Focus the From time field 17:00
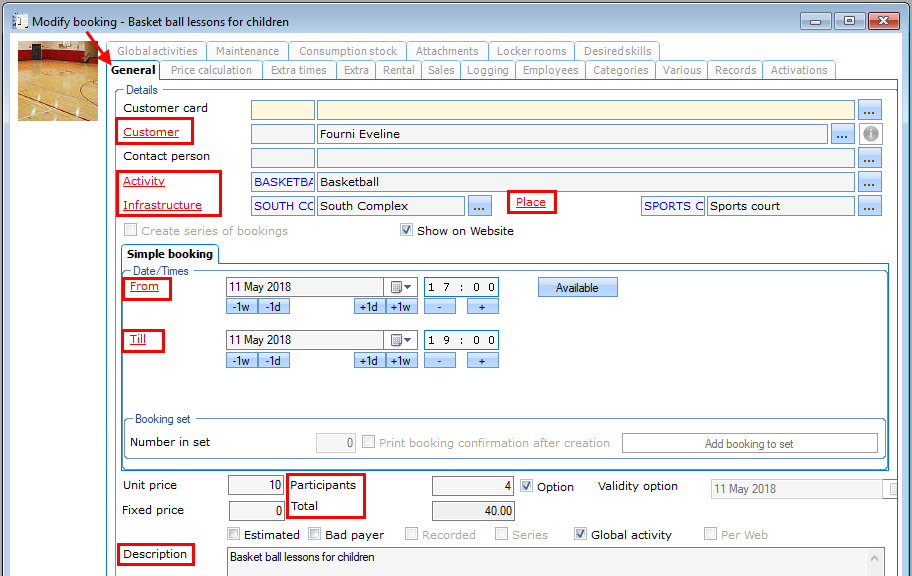 click(x=461, y=287)
